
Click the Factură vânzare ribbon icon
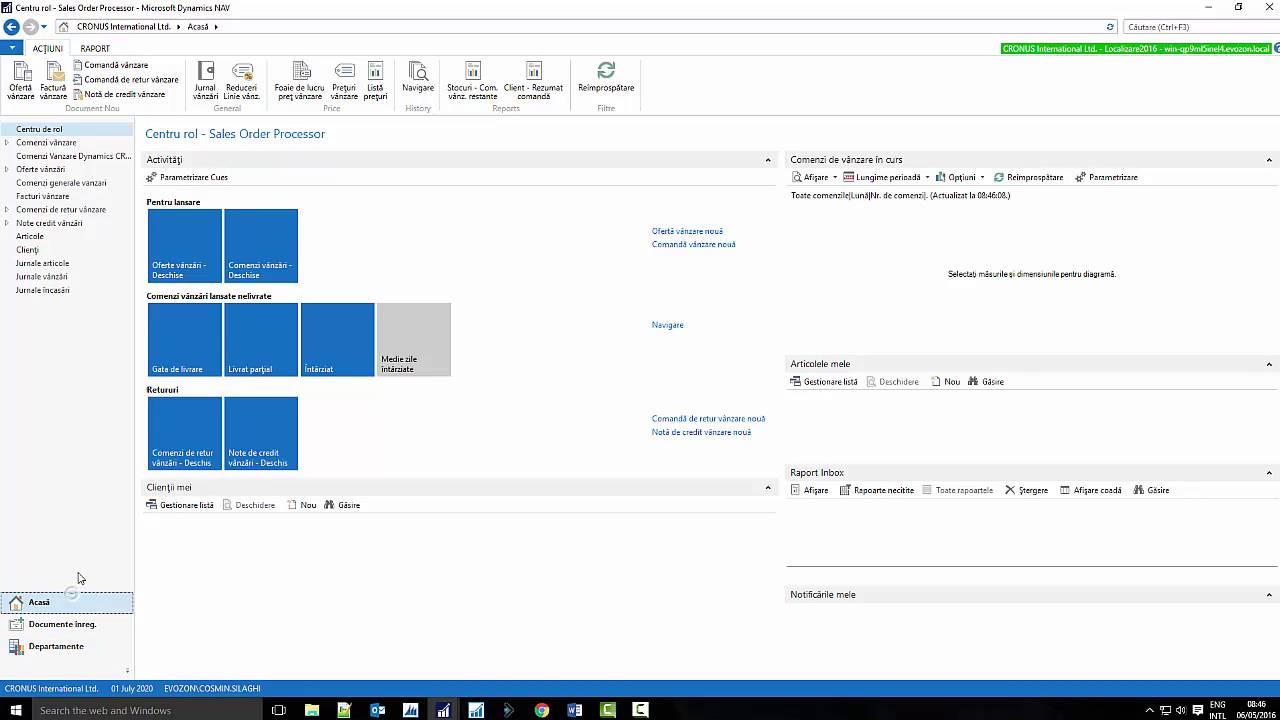[53, 80]
